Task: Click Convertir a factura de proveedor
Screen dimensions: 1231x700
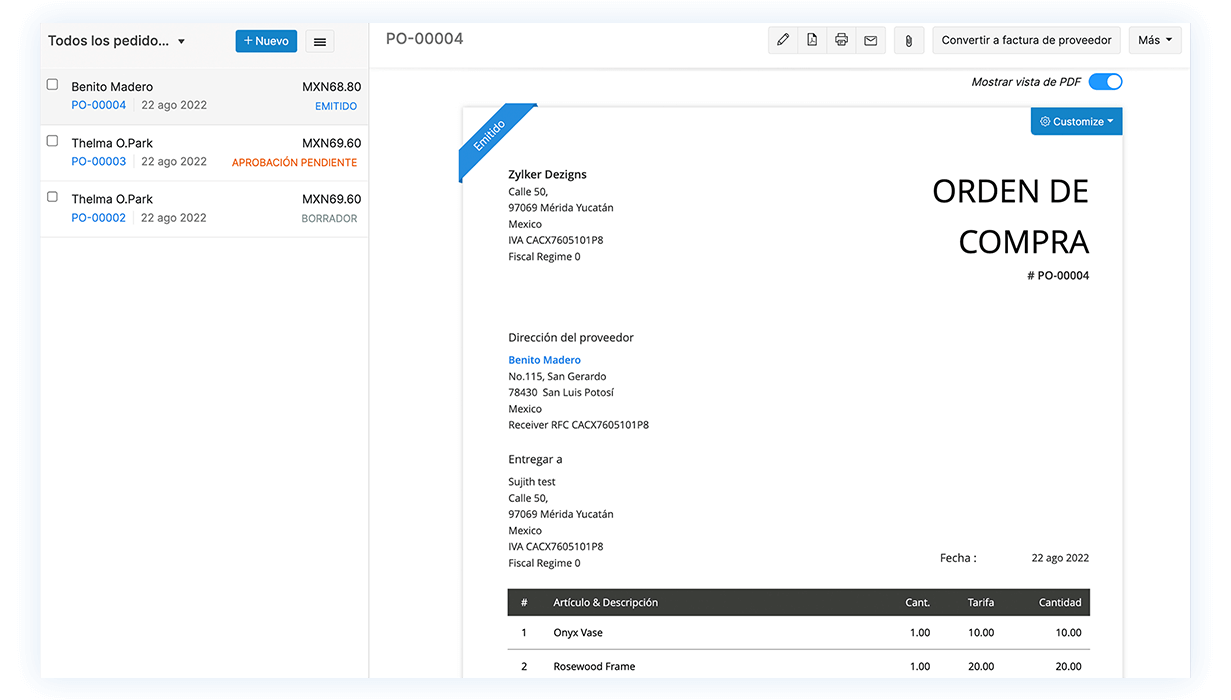Action: tap(1026, 40)
